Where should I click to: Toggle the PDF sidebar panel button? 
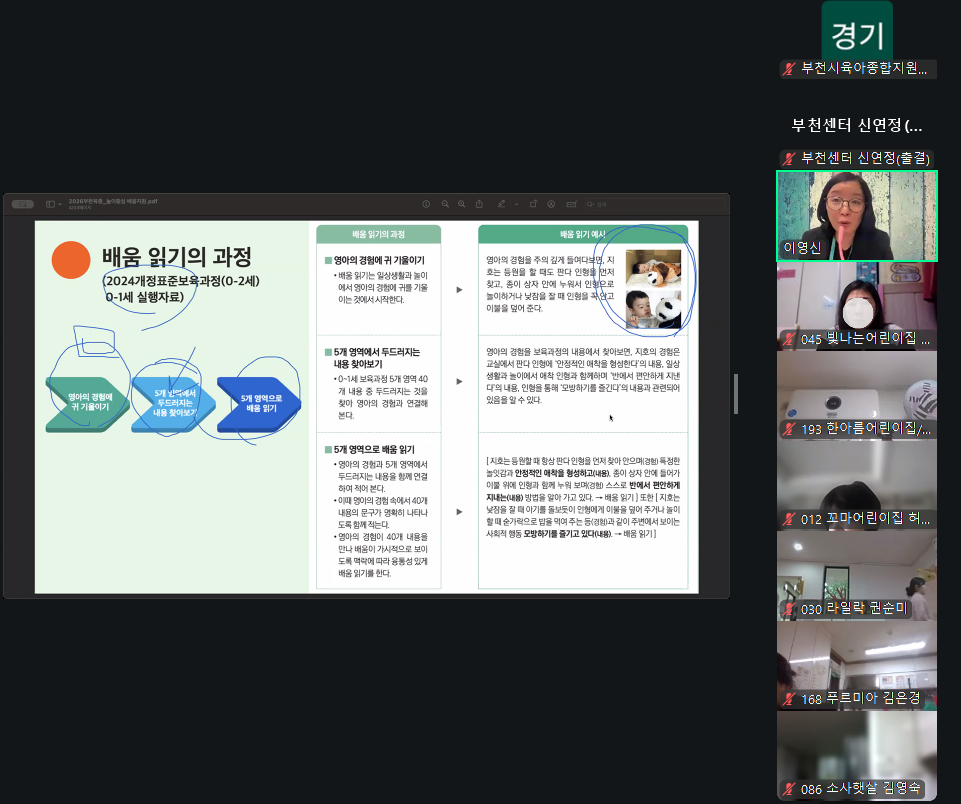click(49, 204)
